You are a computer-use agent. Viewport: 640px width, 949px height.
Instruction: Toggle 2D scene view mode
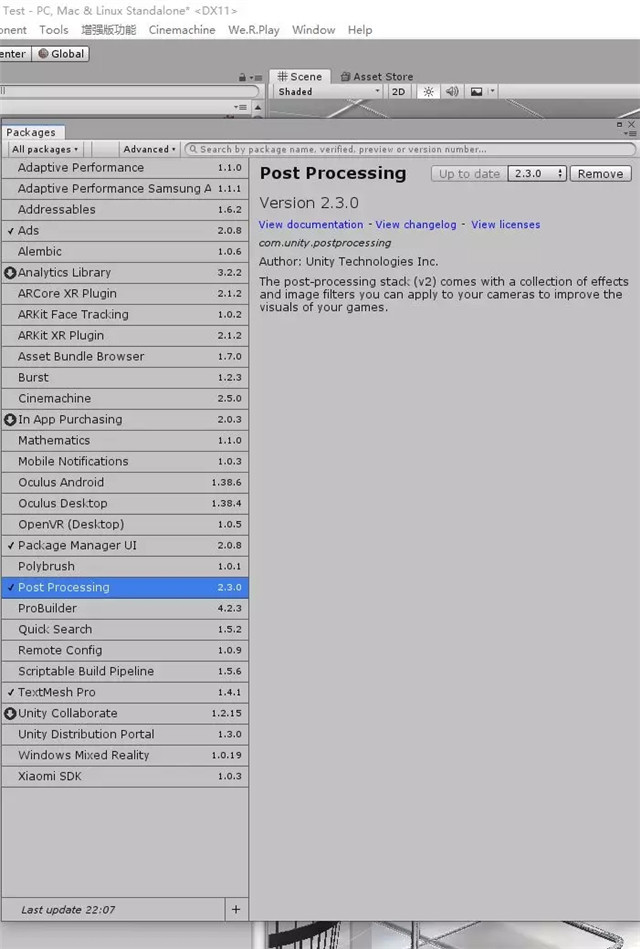coord(398,91)
